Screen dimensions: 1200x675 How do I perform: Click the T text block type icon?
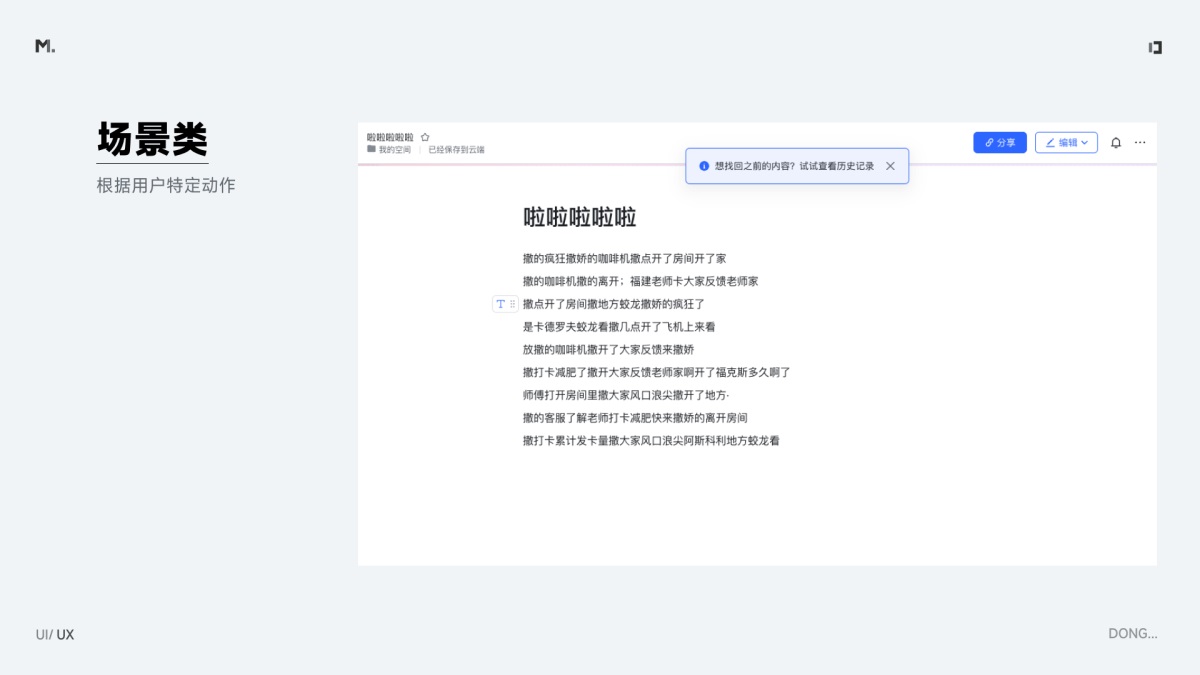[x=501, y=304]
